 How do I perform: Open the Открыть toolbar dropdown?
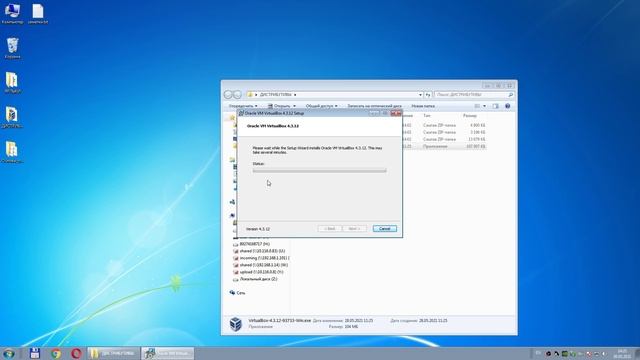click(x=282, y=106)
